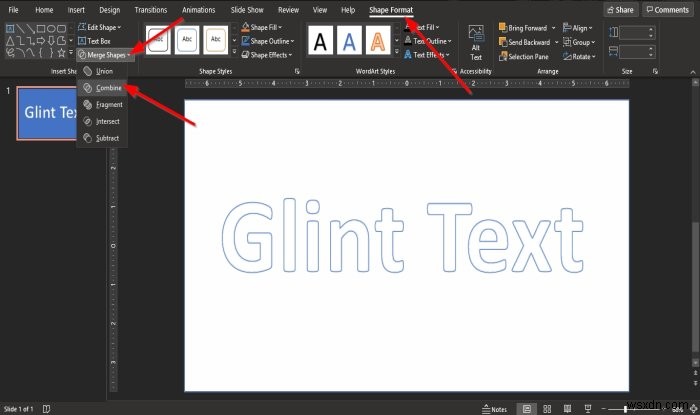The height and width of the screenshot is (415, 700).
Task: Open the Merge Shapes dropdown
Action: [105, 55]
